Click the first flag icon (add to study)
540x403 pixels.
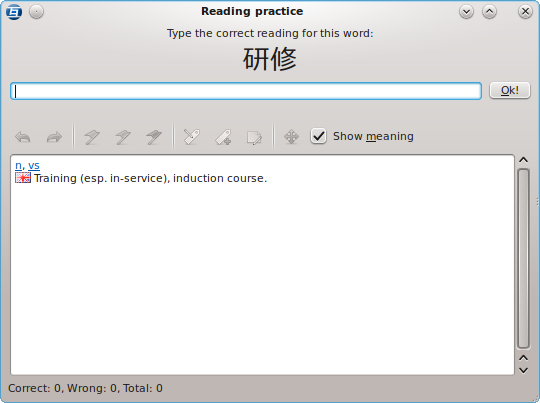pos(92,137)
